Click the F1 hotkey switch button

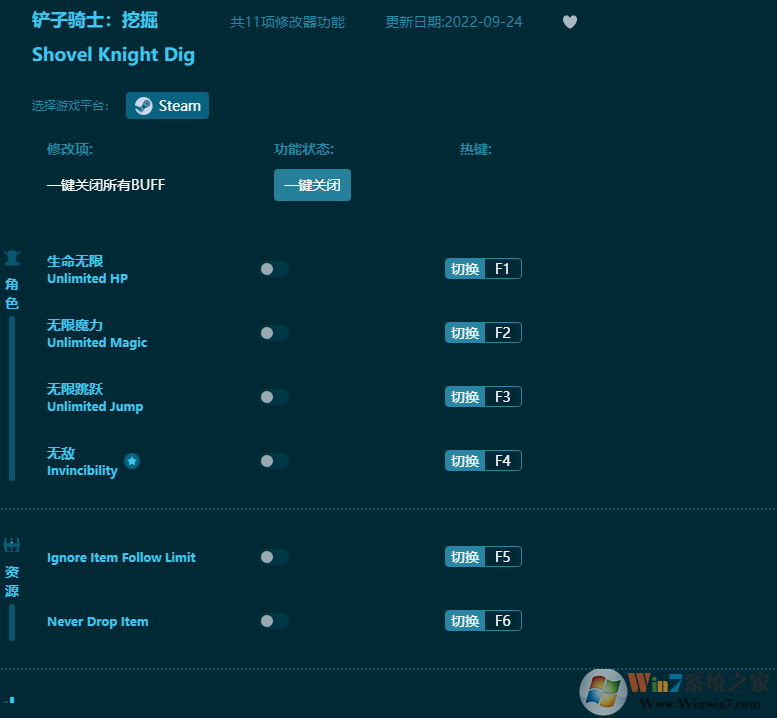tap(483, 269)
